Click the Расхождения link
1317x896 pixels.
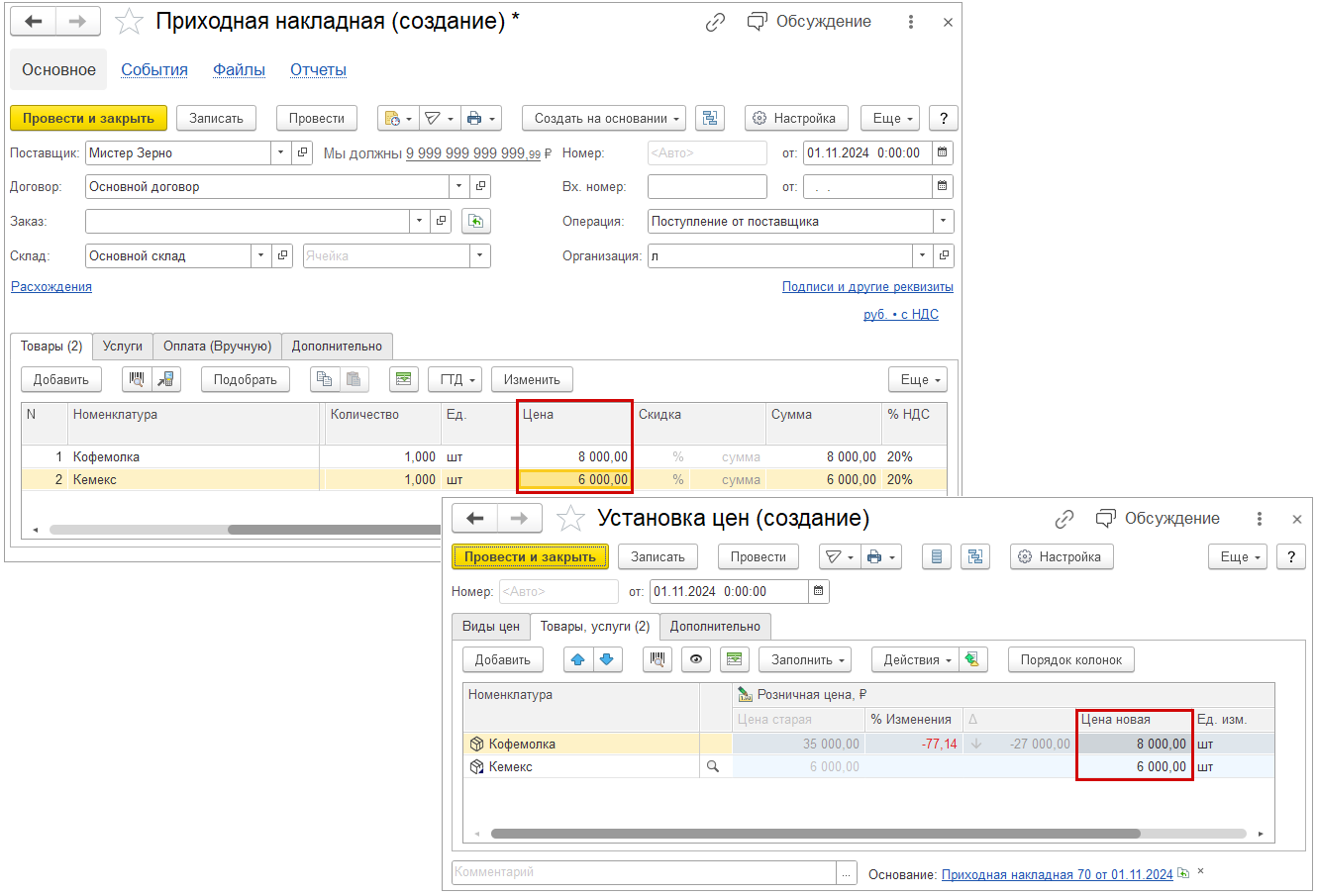(51, 286)
